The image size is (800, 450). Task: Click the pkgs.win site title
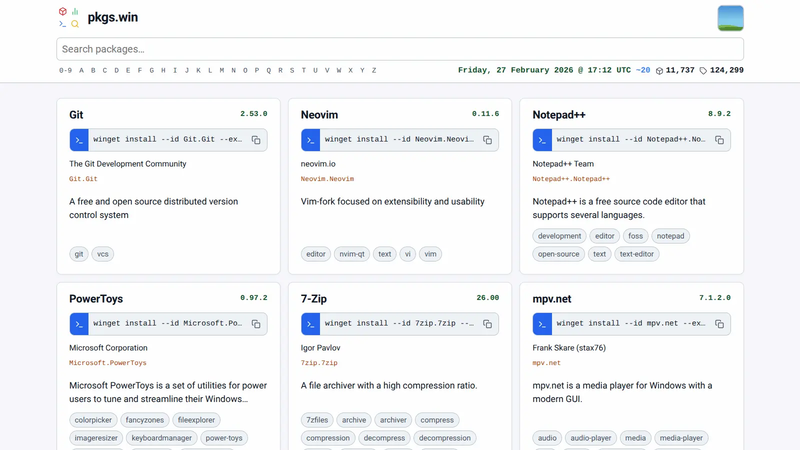click(x=113, y=17)
